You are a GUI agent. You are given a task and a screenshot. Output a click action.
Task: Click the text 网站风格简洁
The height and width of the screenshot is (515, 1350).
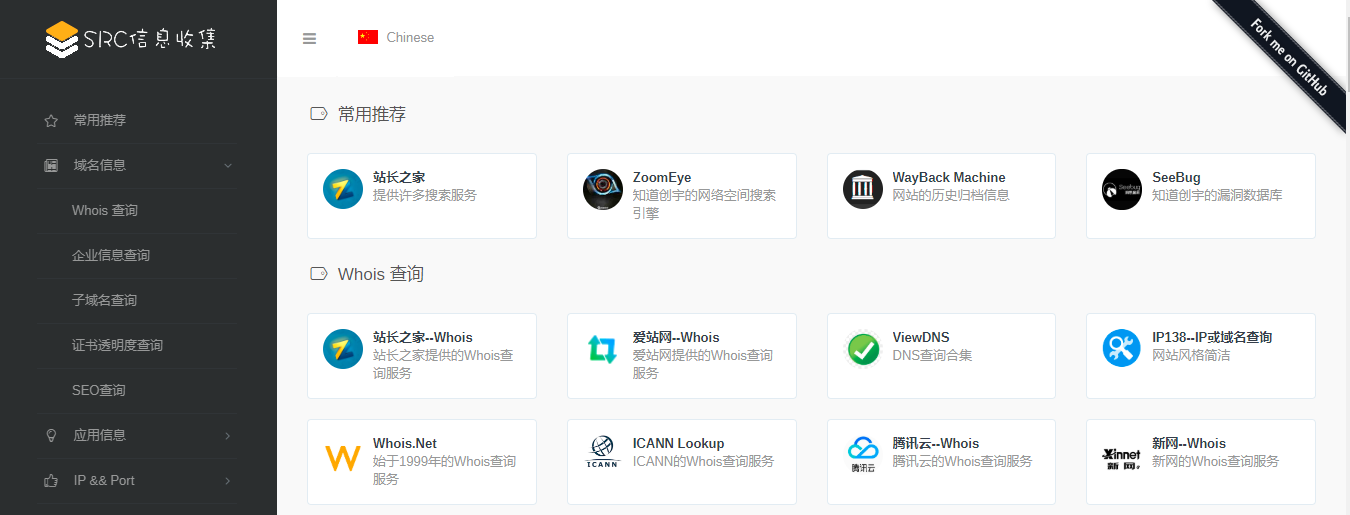point(1191,355)
